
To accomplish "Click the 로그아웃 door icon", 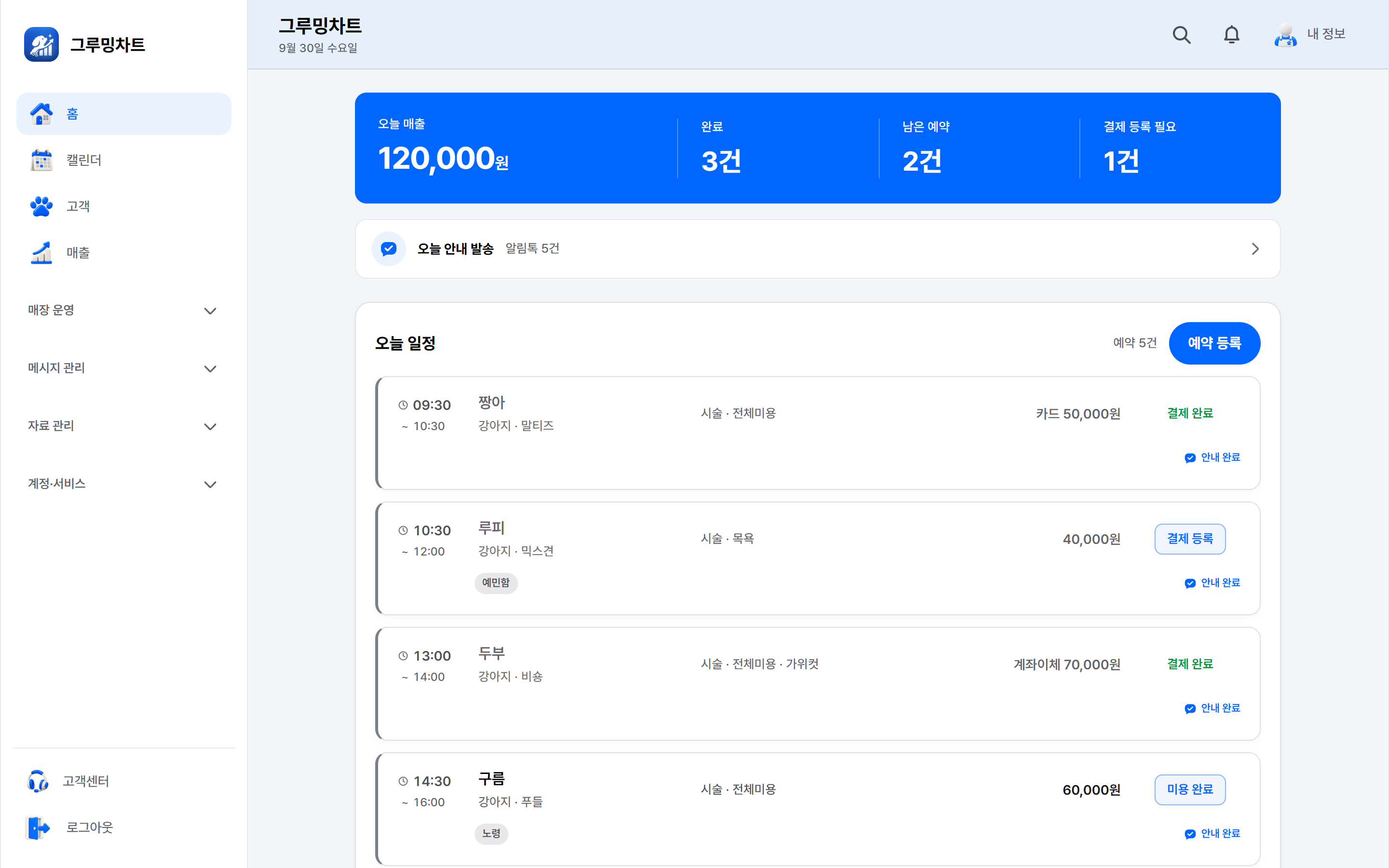I will coord(38,827).
